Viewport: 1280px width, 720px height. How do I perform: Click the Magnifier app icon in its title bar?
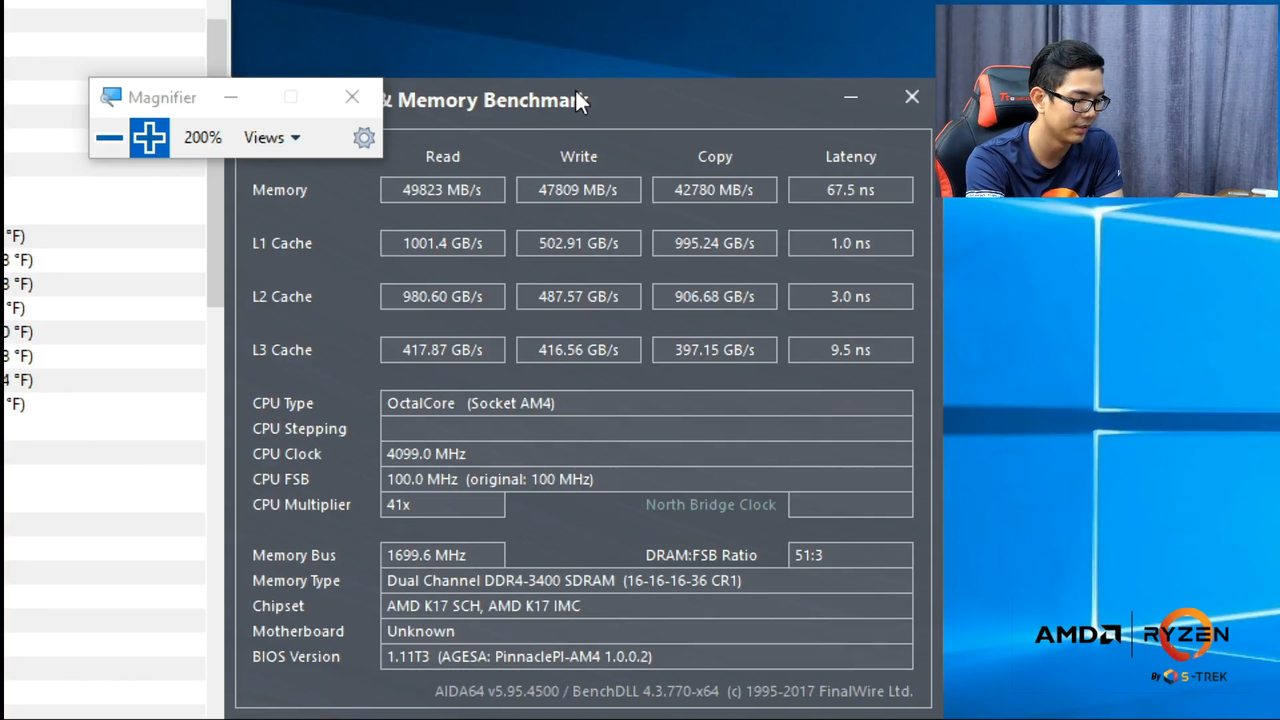(110, 96)
